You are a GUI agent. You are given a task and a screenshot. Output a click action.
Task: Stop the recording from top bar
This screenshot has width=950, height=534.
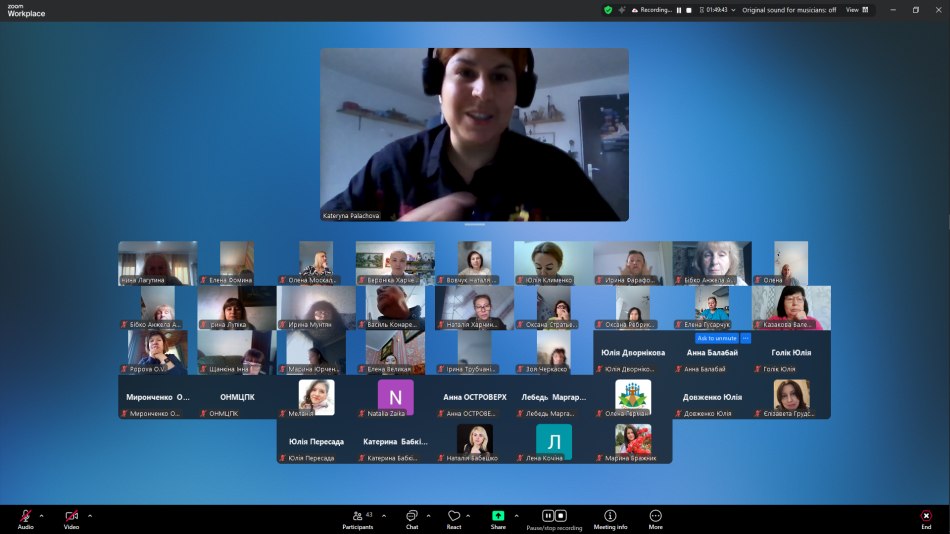pyautogui.click(x=689, y=10)
